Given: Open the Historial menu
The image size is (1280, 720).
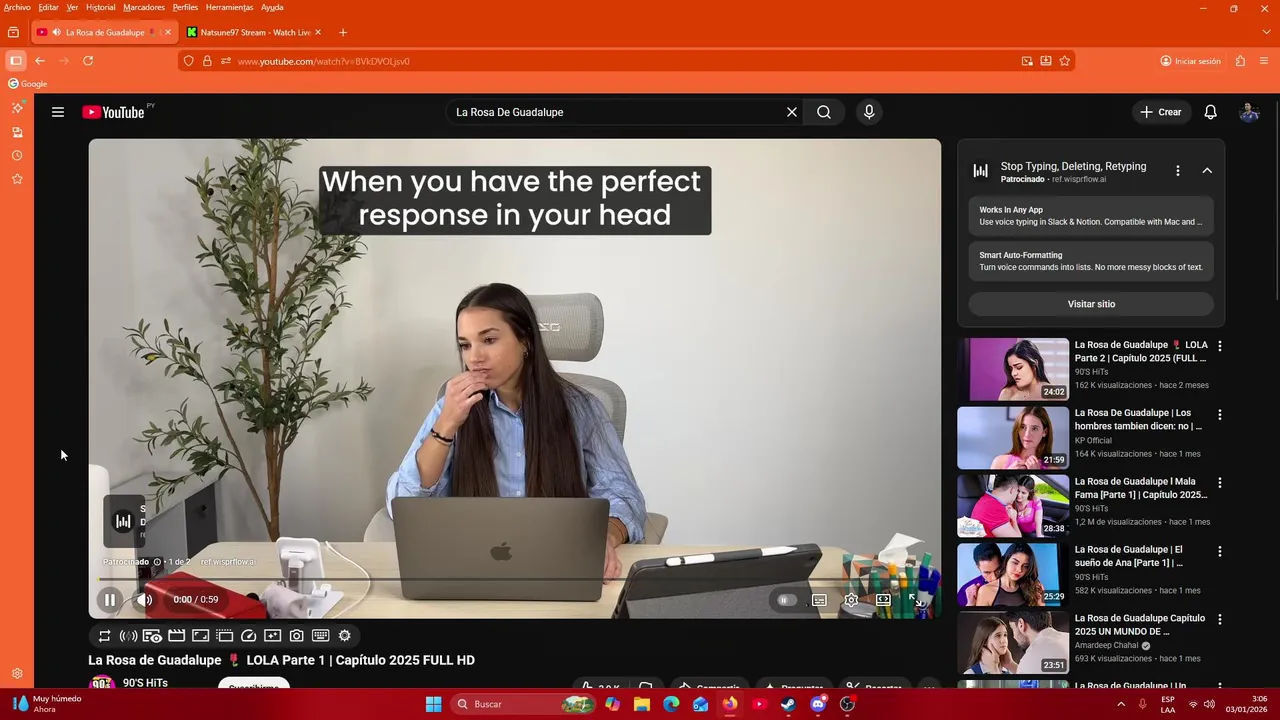Looking at the screenshot, I should click(x=100, y=7).
